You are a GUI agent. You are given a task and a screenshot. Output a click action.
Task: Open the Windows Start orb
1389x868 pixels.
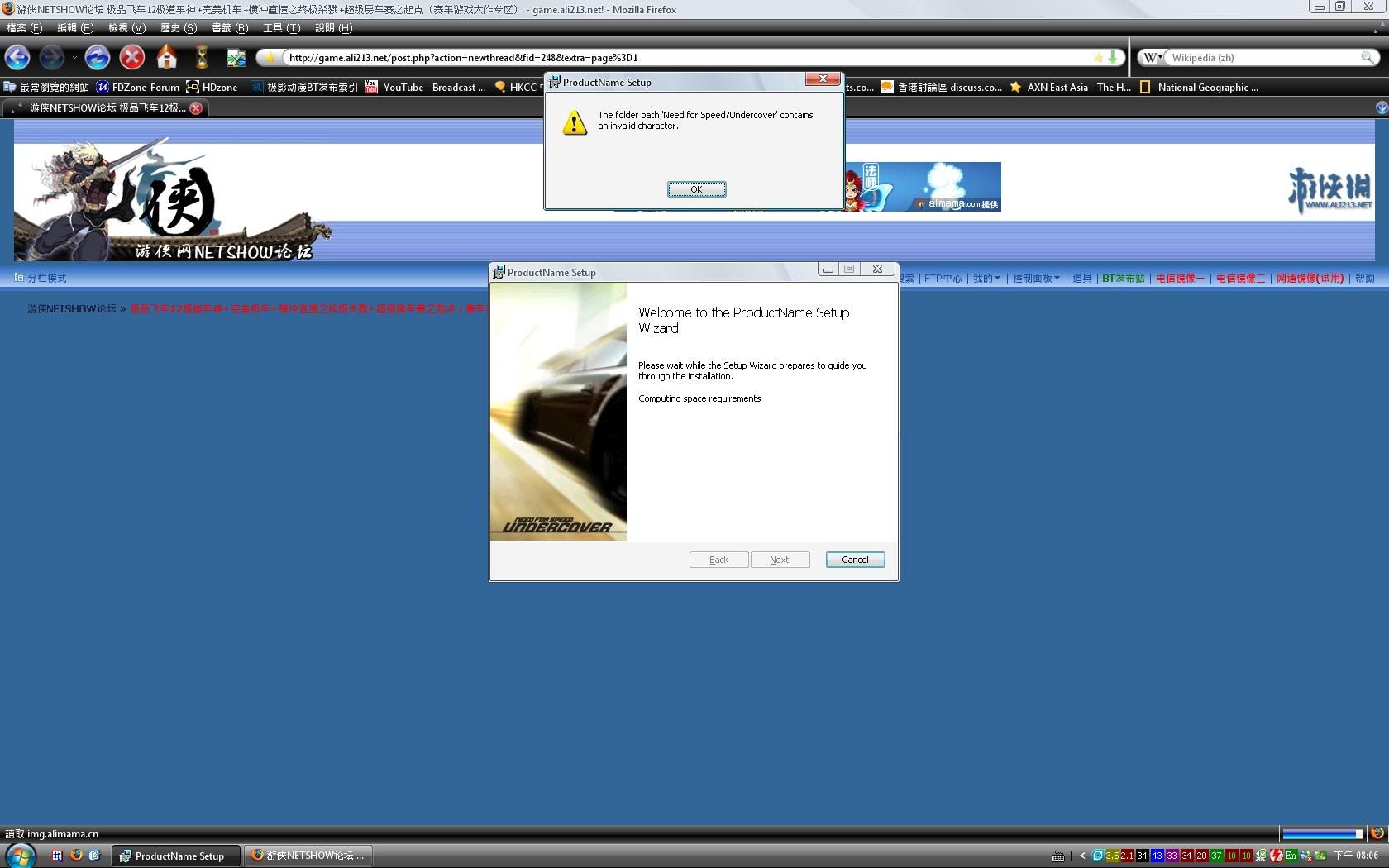click(x=20, y=856)
